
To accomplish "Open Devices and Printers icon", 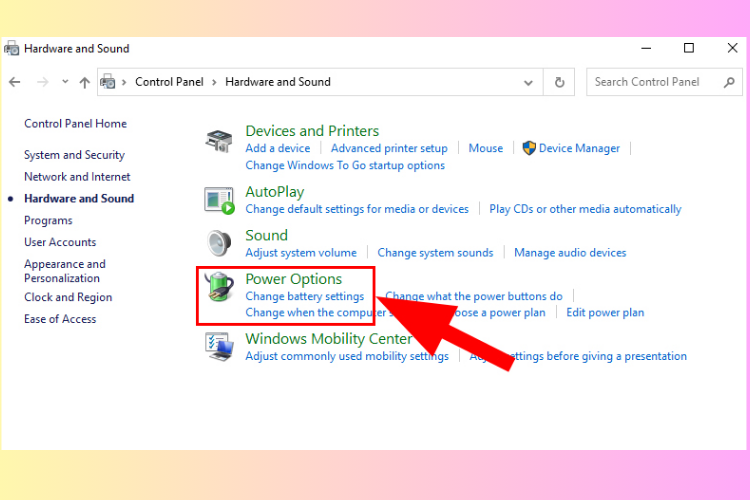I will tap(219, 141).
